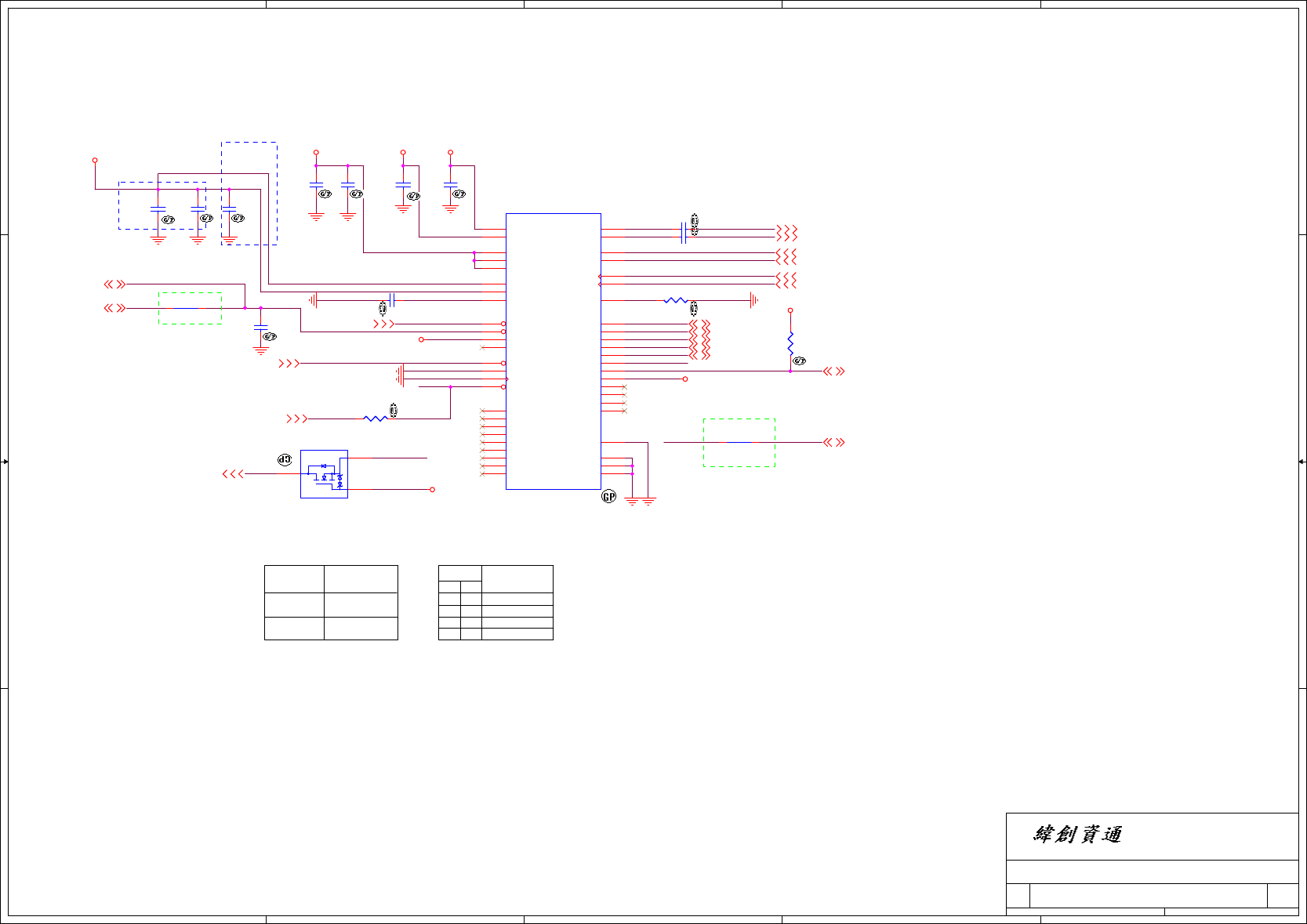Screen dimensions: 1307x924
Task: Select the vertical blue resistor symbol
Action: pos(790,342)
